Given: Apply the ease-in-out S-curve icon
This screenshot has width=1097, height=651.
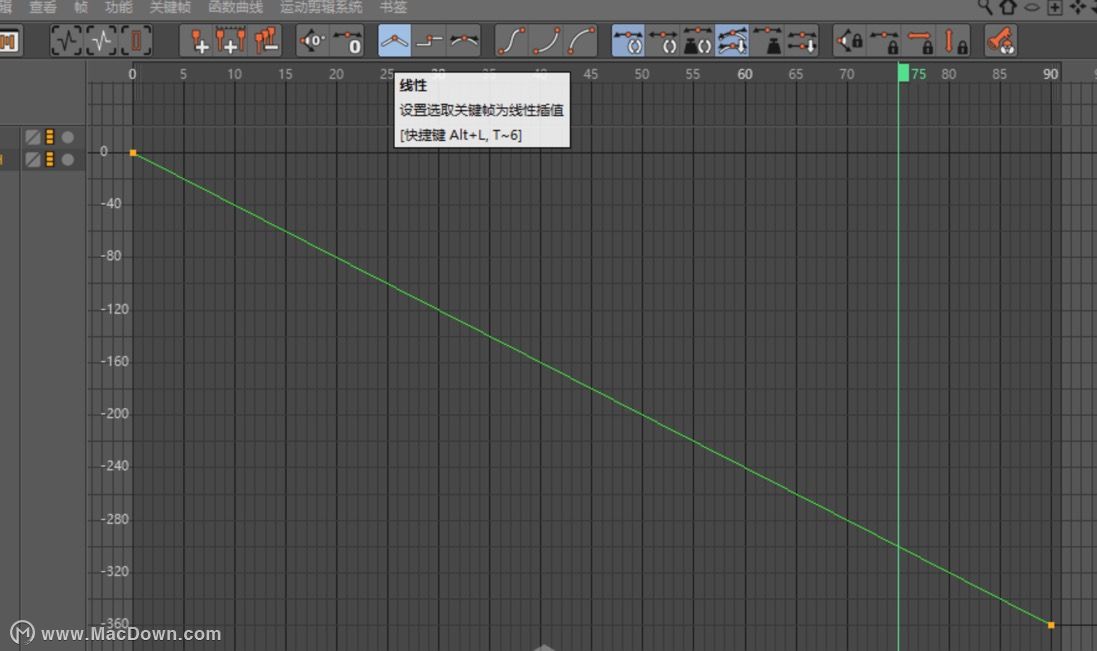Looking at the screenshot, I should tap(511, 41).
